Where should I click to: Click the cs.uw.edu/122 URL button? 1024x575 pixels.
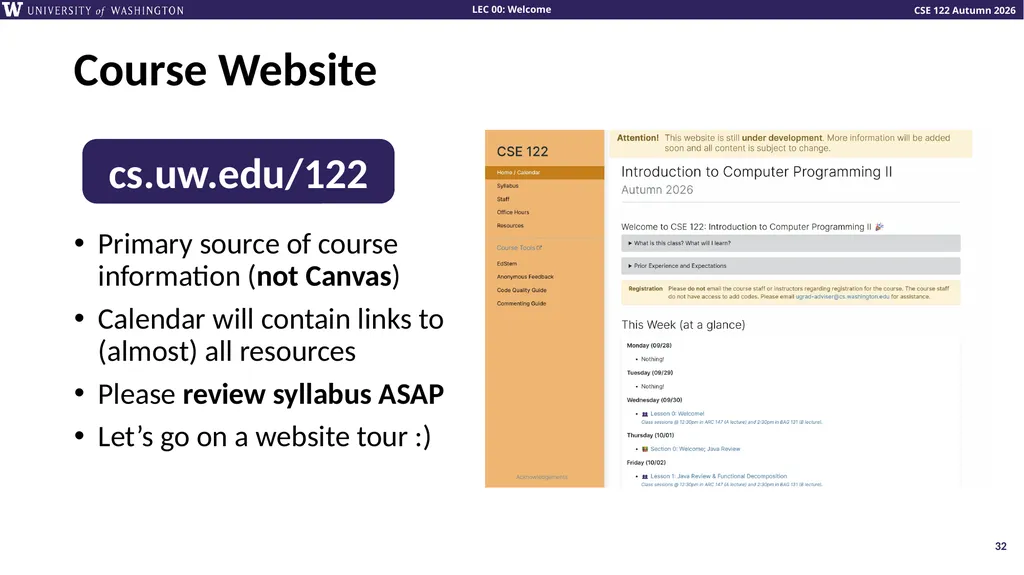[238, 171]
